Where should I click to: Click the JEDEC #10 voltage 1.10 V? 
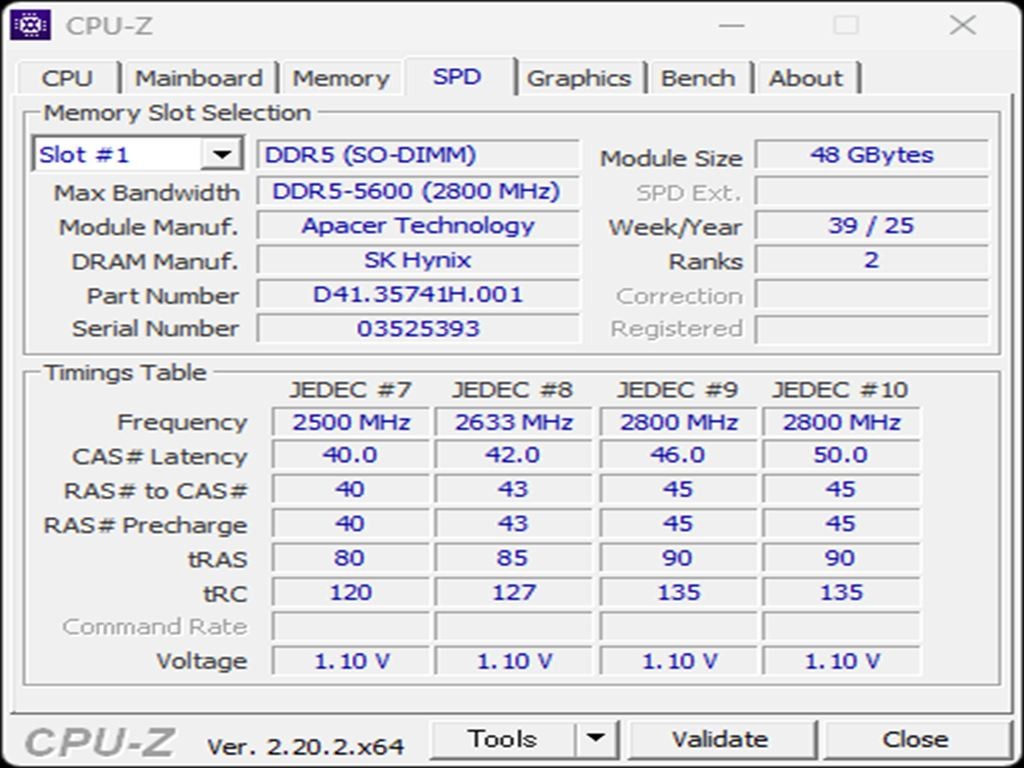tap(841, 661)
